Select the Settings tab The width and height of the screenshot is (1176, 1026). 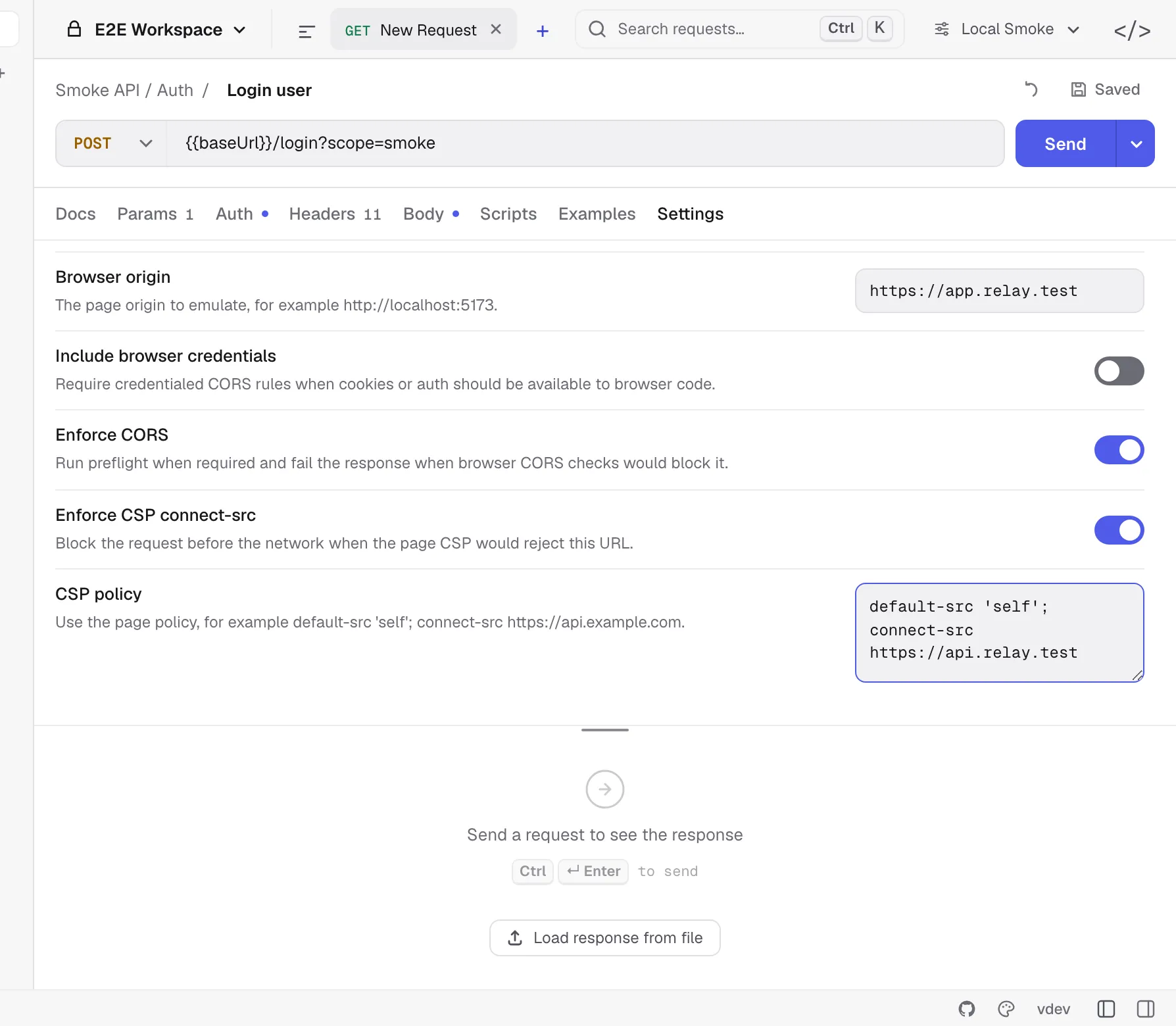(x=690, y=214)
